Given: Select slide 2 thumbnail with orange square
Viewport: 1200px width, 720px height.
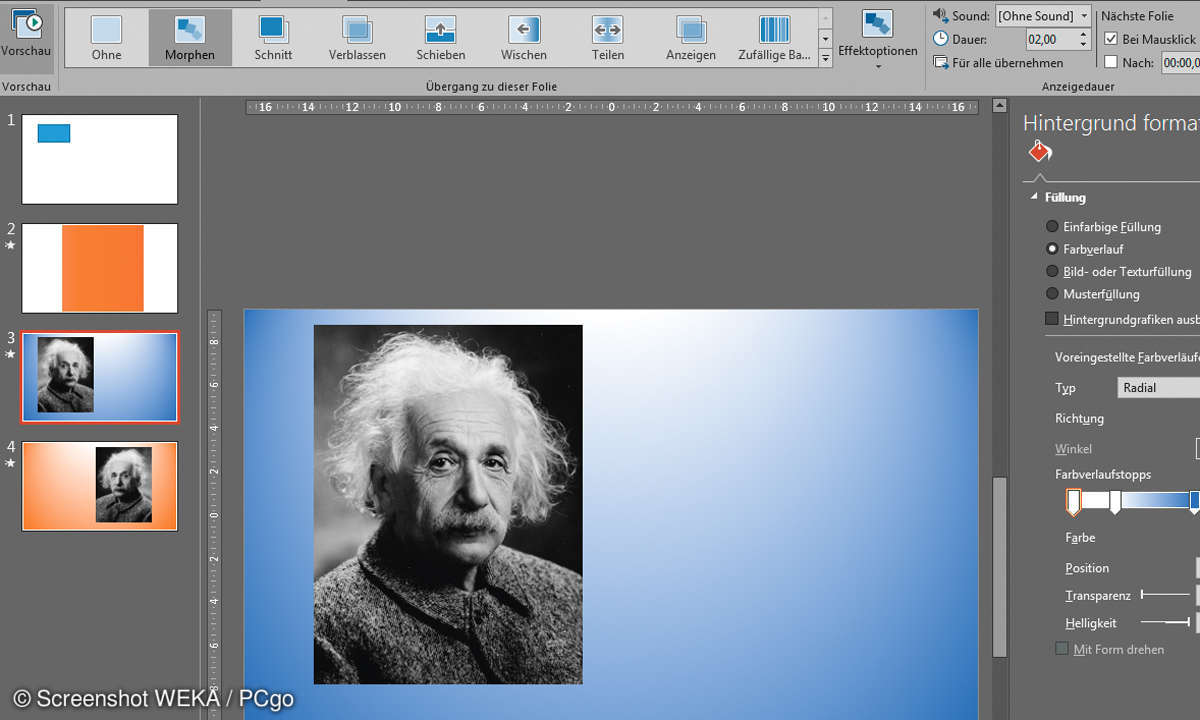Looking at the screenshot, I should (x=100, y=268).
